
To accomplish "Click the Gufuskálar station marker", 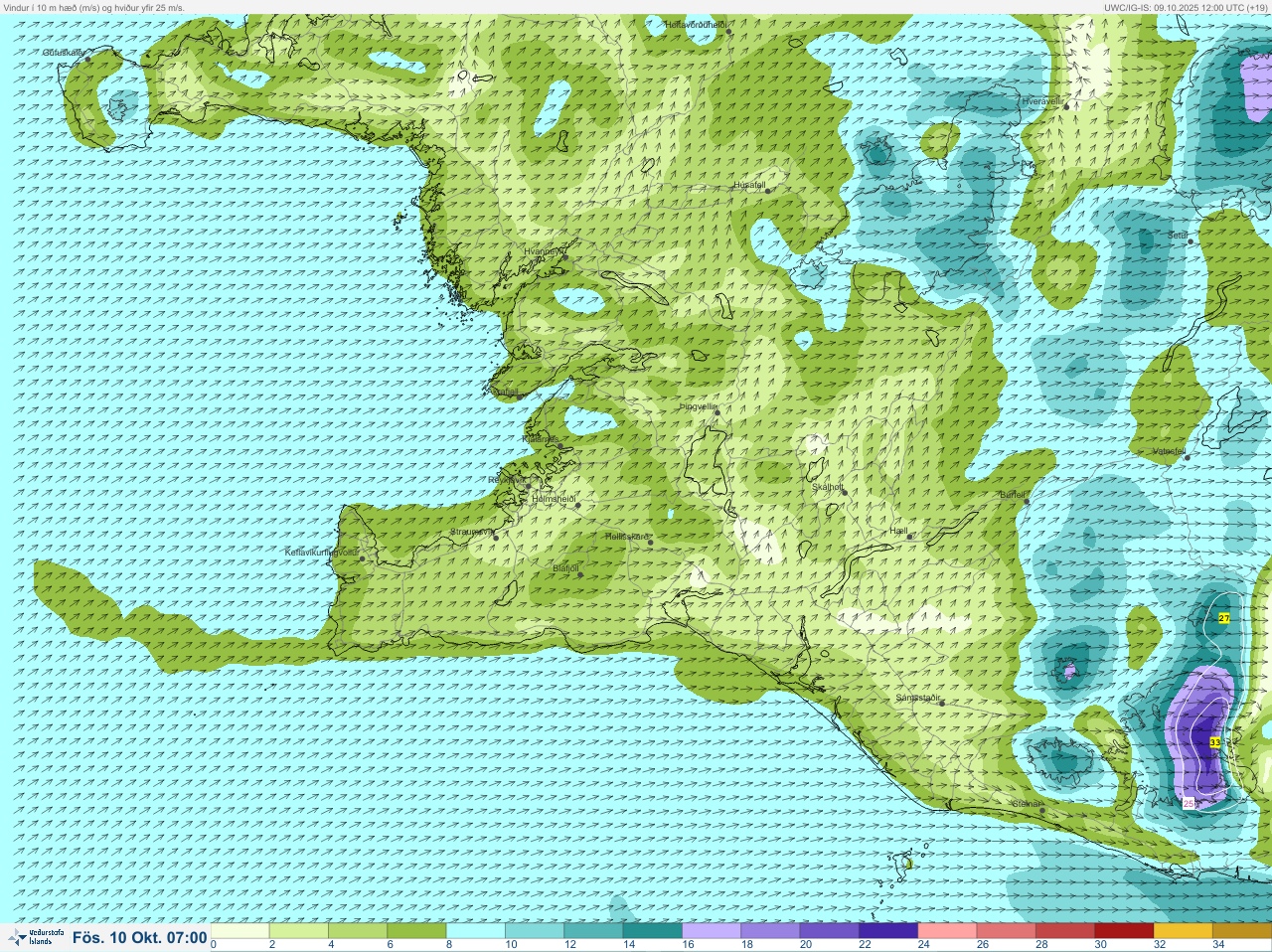I will (87, 59).
